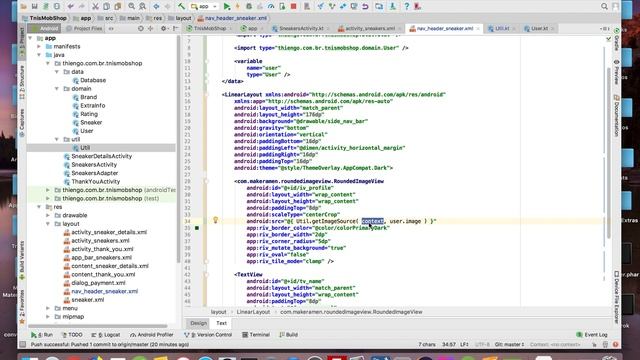Image resolution: width=640 pixels, height=360 pixels.
Task: Open the Terminal tool window
Action: click(x=256, y=335)
